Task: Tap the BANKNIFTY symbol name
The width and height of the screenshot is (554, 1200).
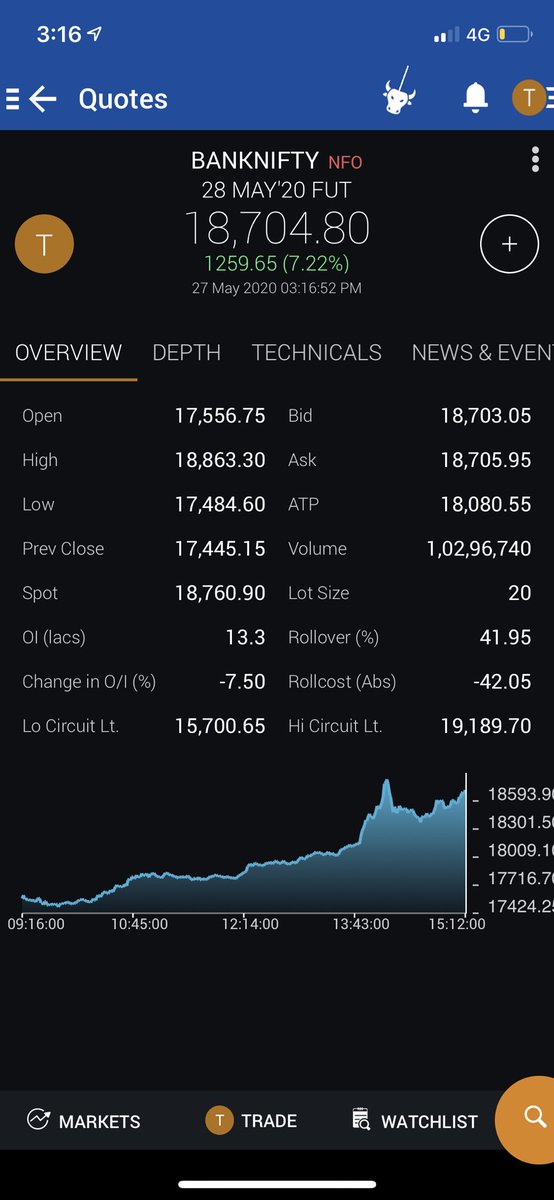Action: tap(255, 160)
